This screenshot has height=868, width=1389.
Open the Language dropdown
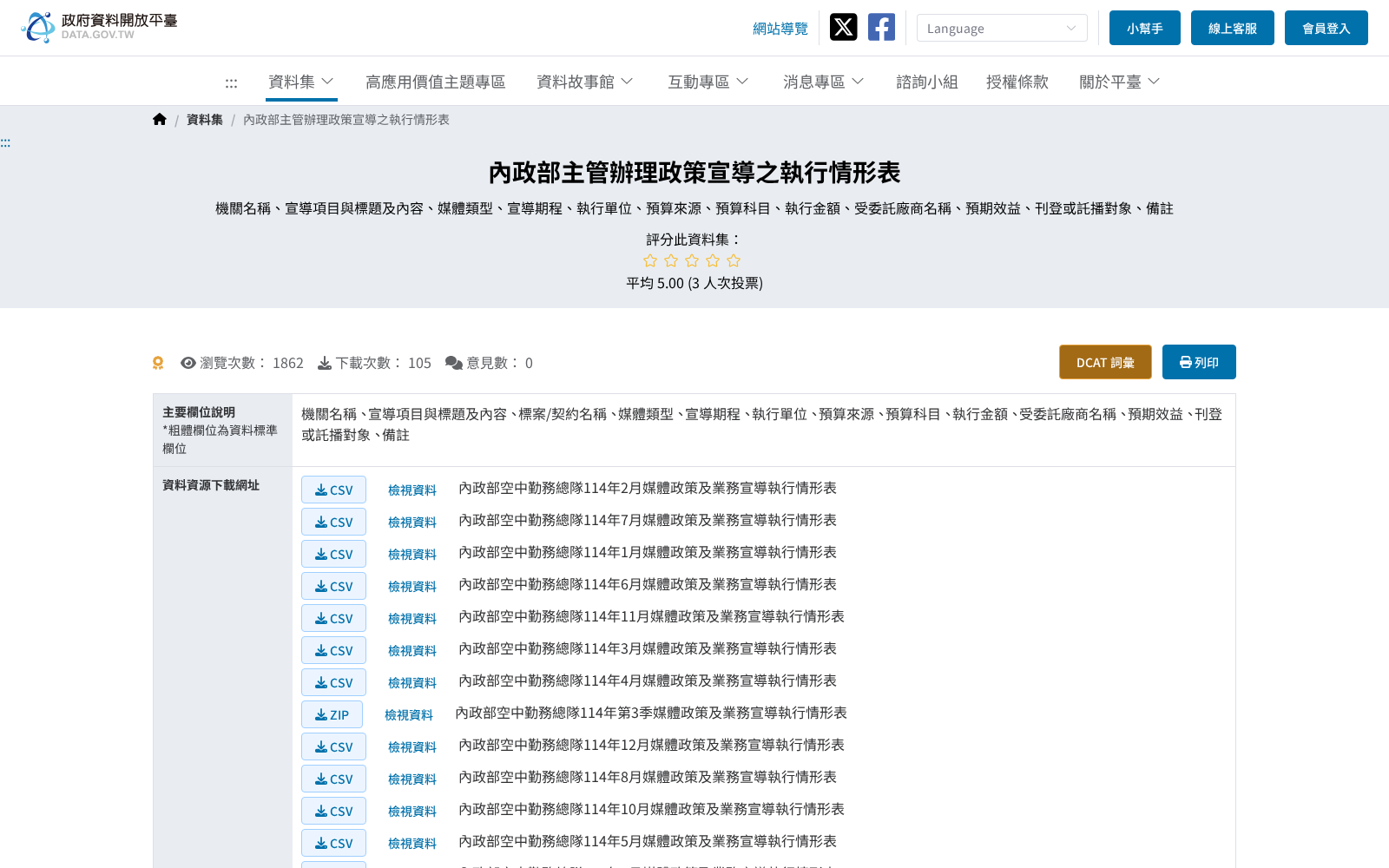tap(1002, 28)
